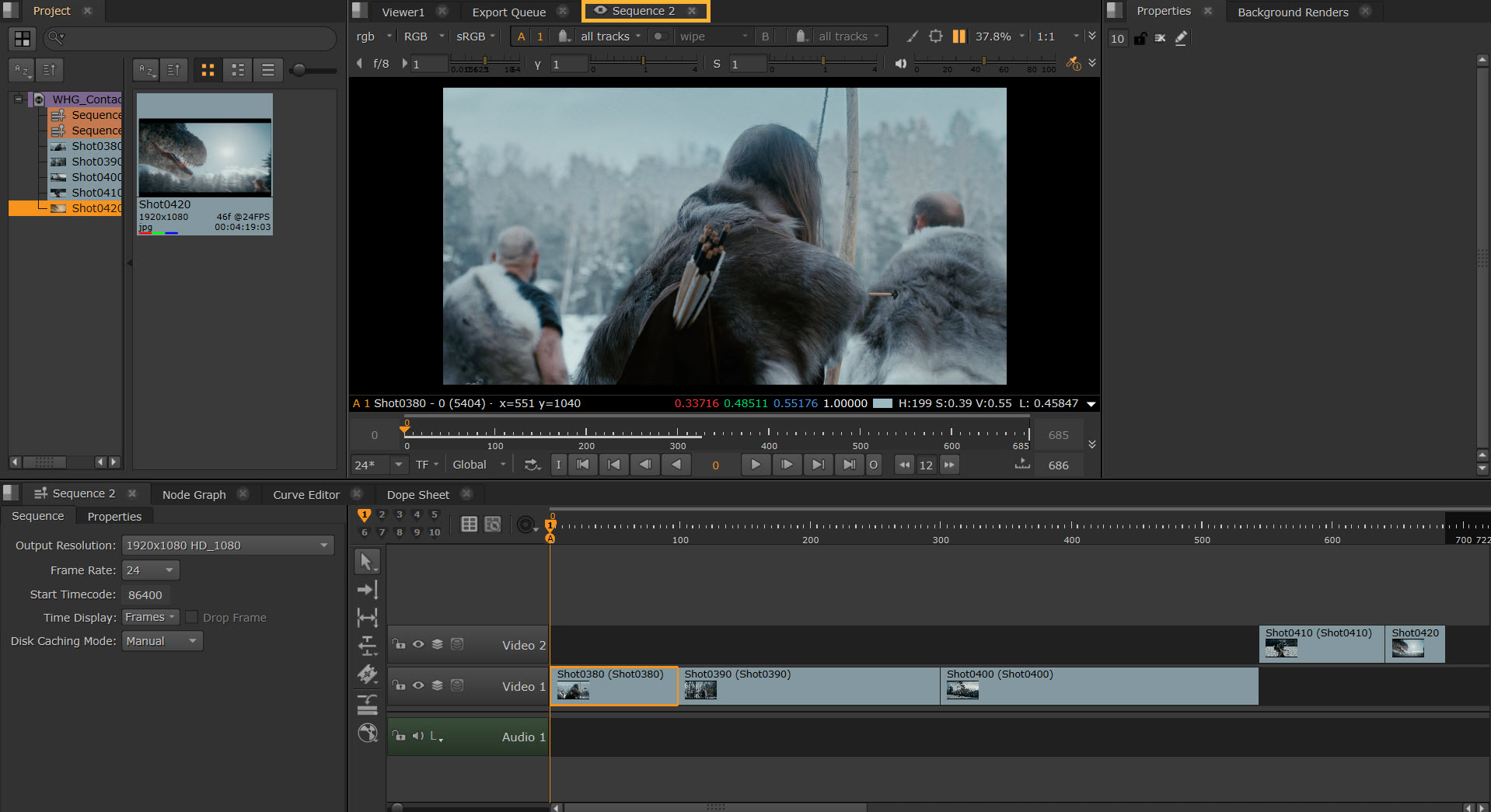Open the Frame Rate dropdown

pyautogui.click(x=151, y=570)
